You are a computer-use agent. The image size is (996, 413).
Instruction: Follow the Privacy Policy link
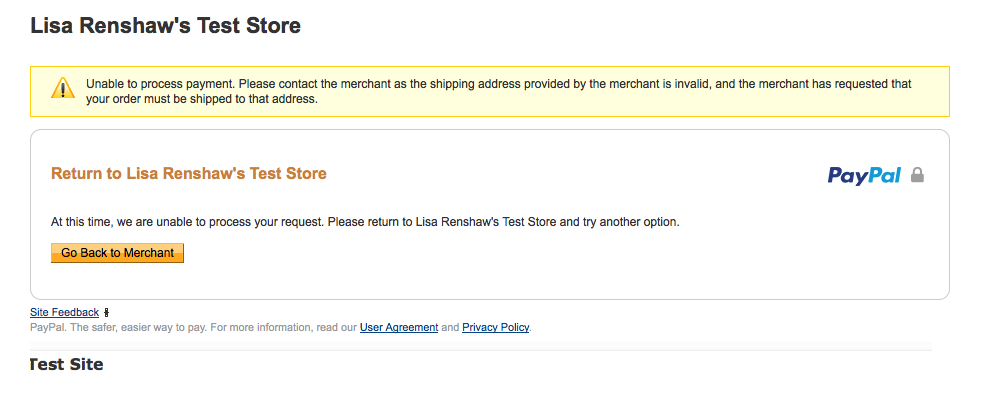495,327
